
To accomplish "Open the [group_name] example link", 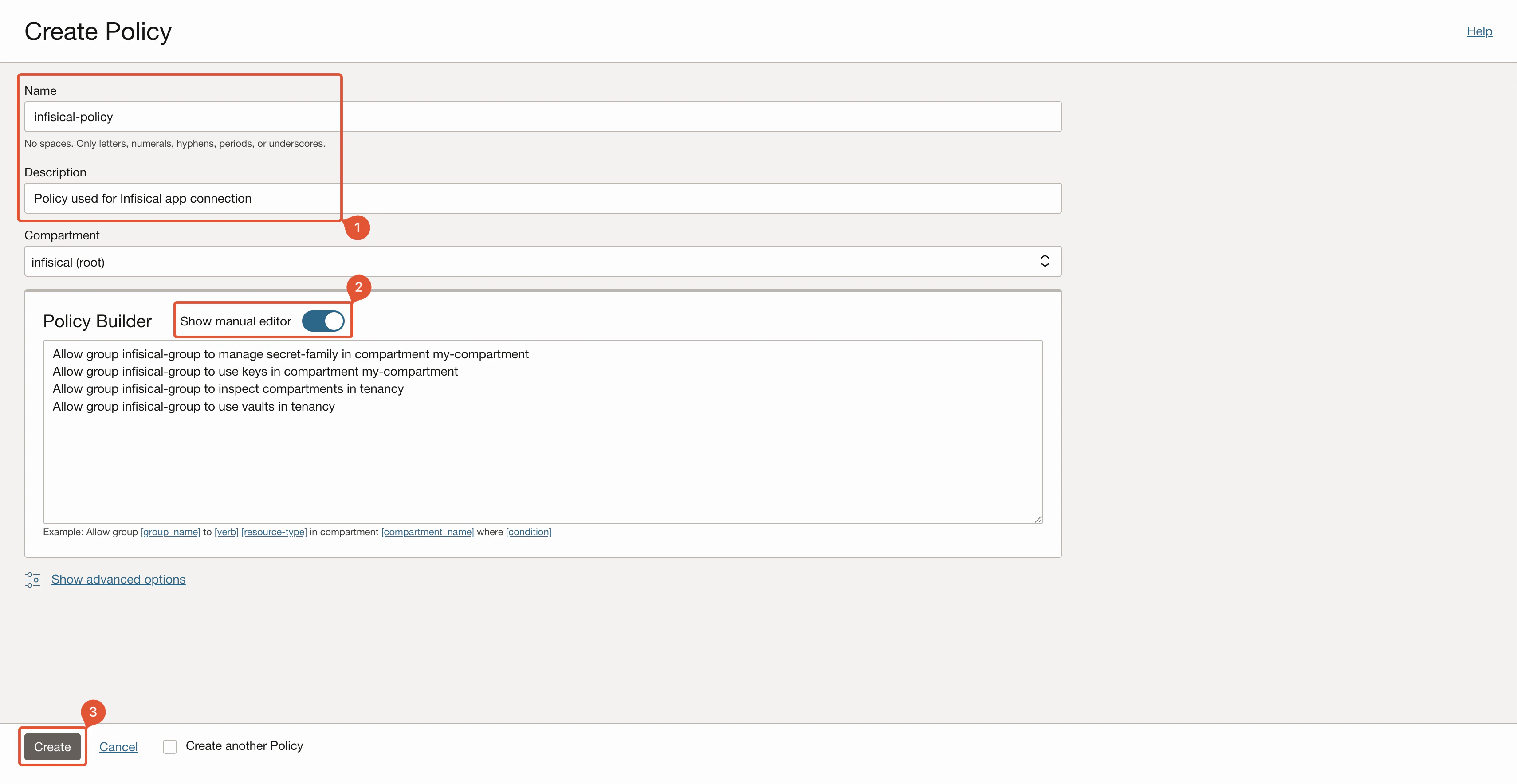I will pyautogui.click(x=170, y=532).
